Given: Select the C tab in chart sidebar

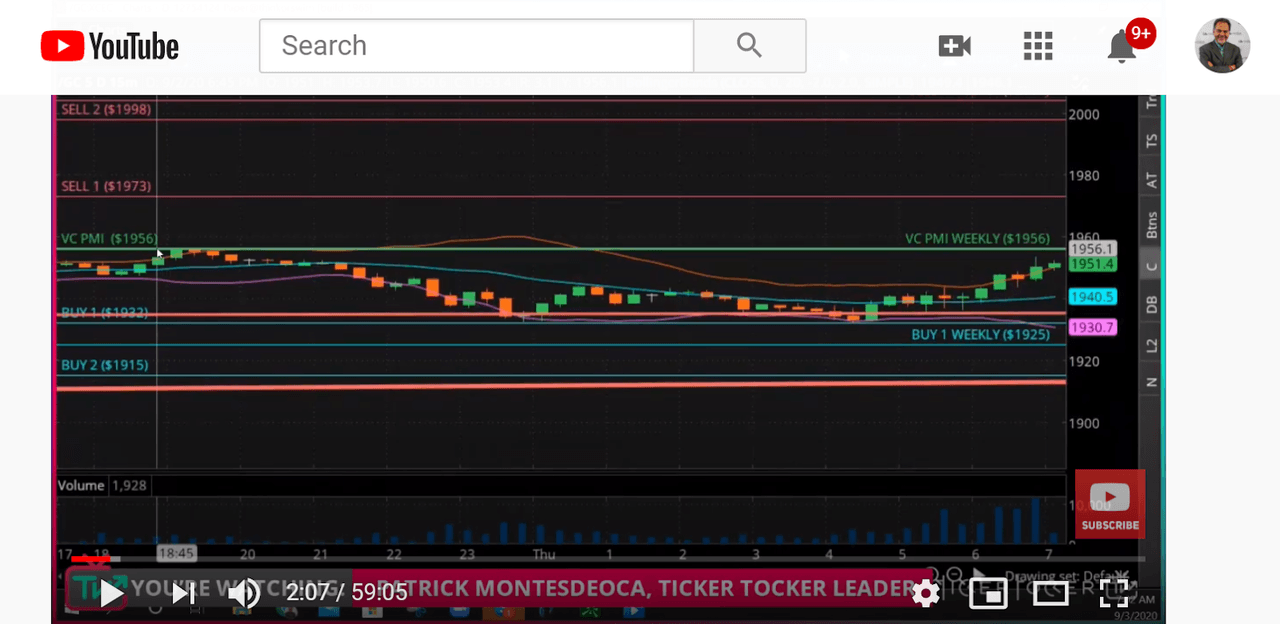Looking at the screenshot, I should (x=1152, y=266).
